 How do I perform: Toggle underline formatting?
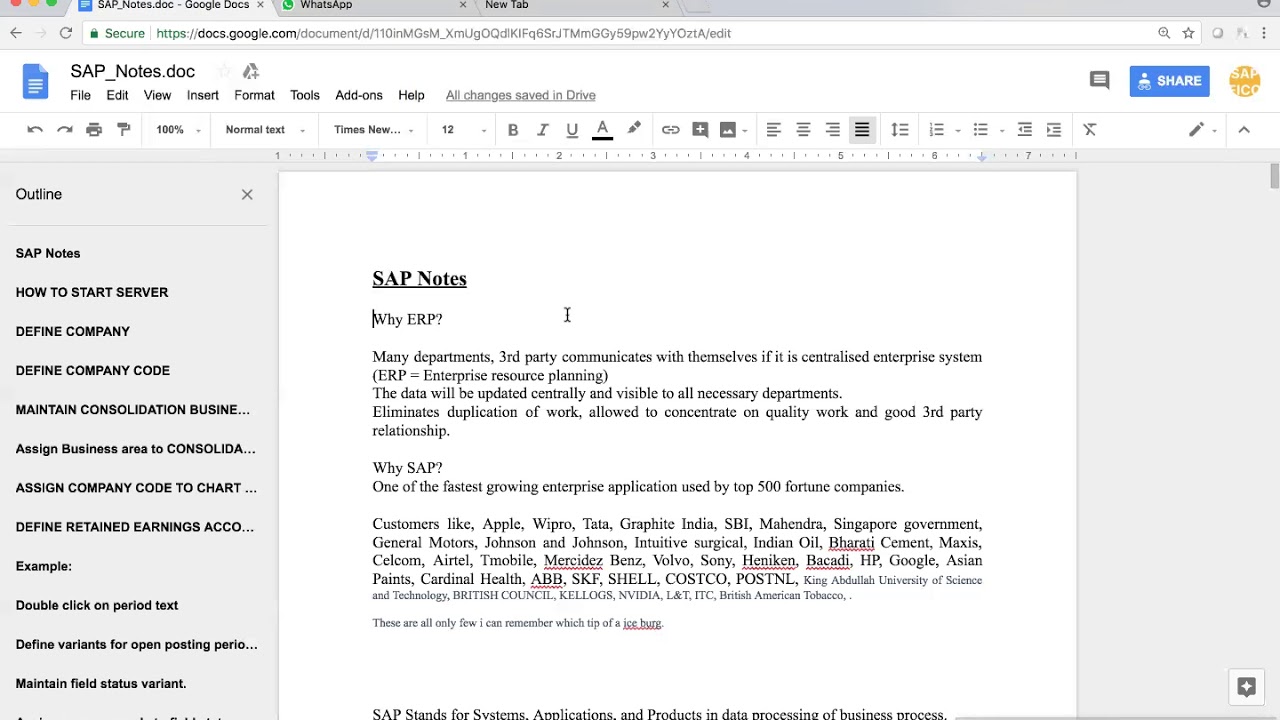click(x=572, y=129)
